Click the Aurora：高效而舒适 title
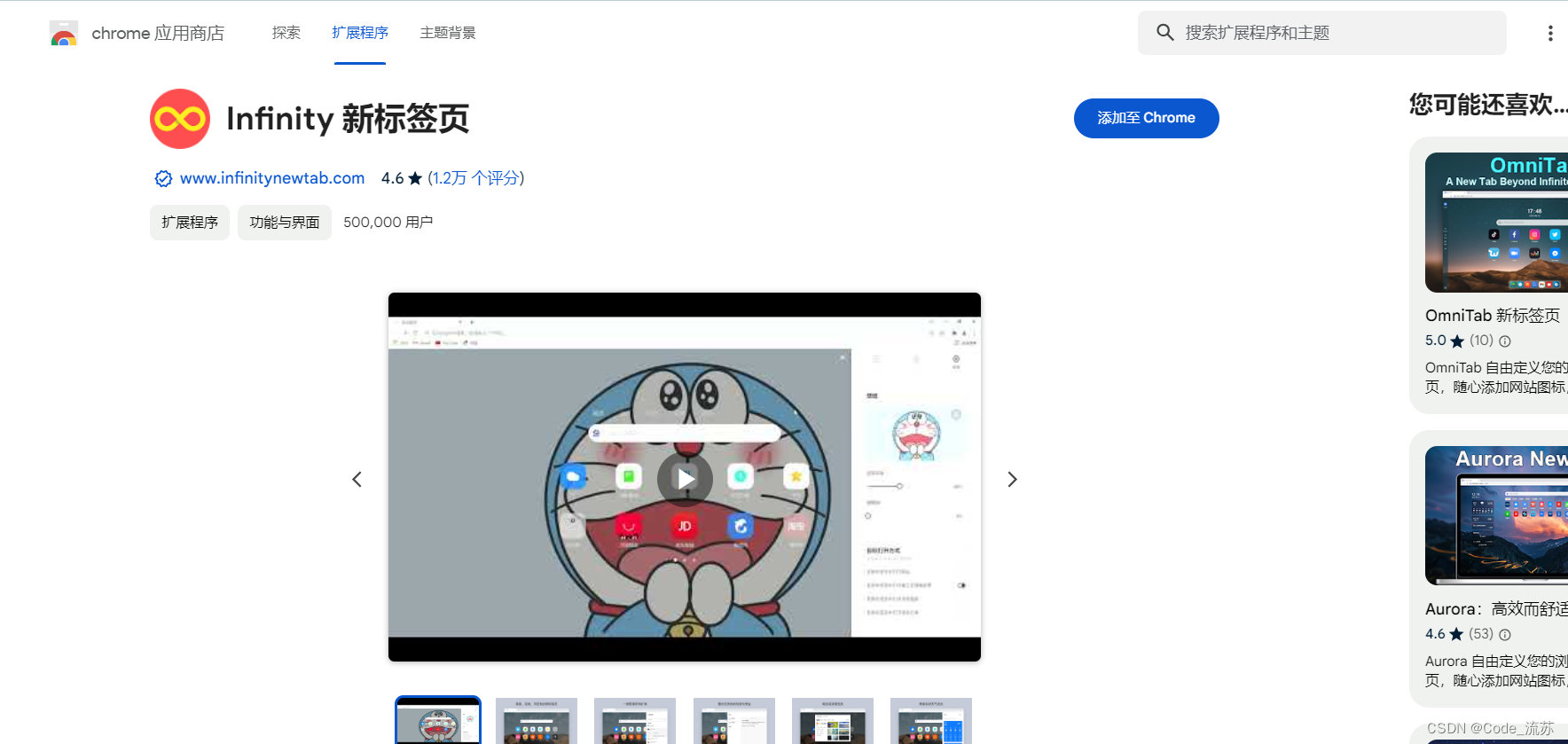This screenshot has height=744, width=1568. pyautogui.click(x=1496, y=609)
